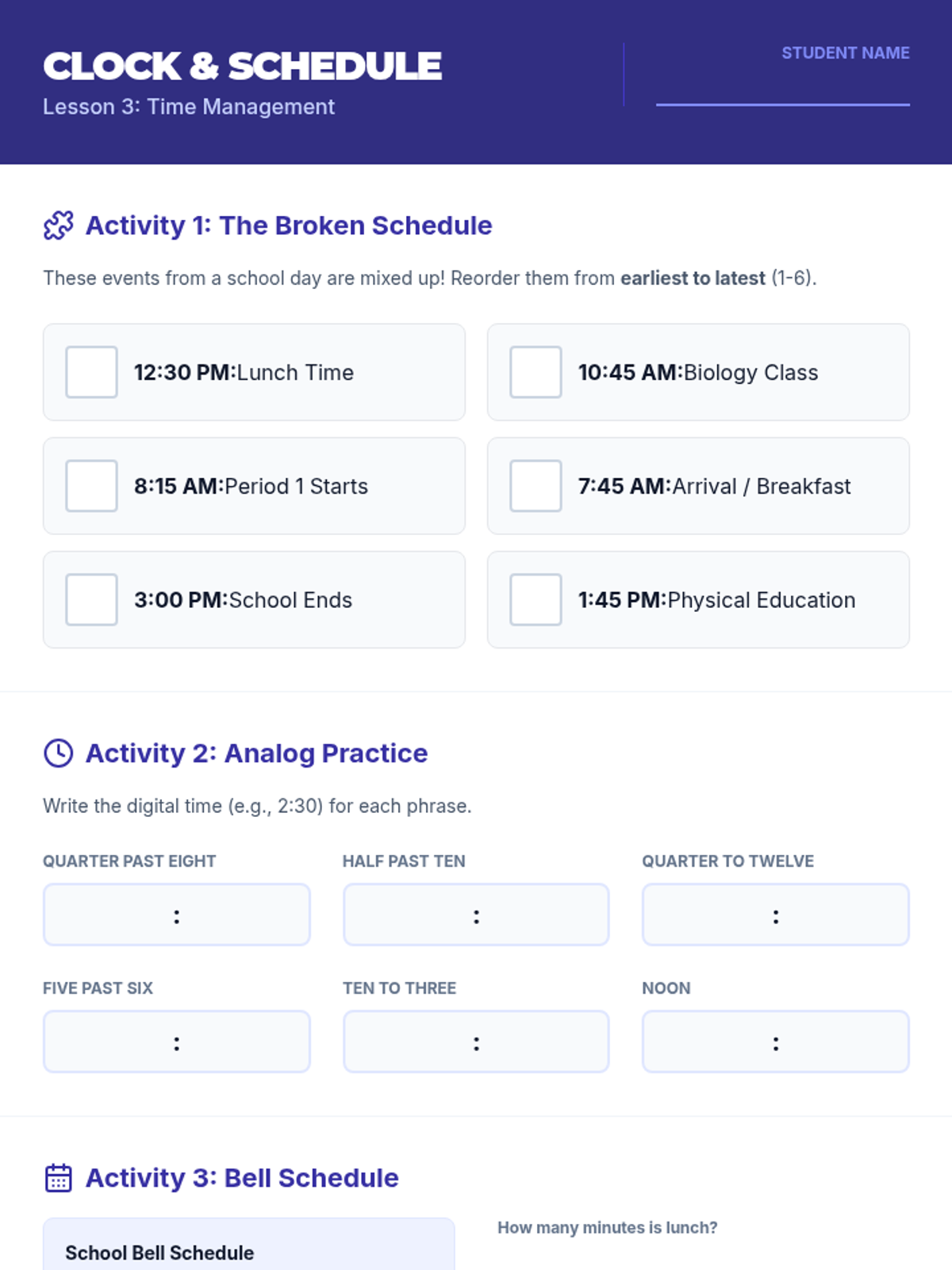Click the Student Name line field
The width and height of the screenshot is (952, 1270).
782,91
